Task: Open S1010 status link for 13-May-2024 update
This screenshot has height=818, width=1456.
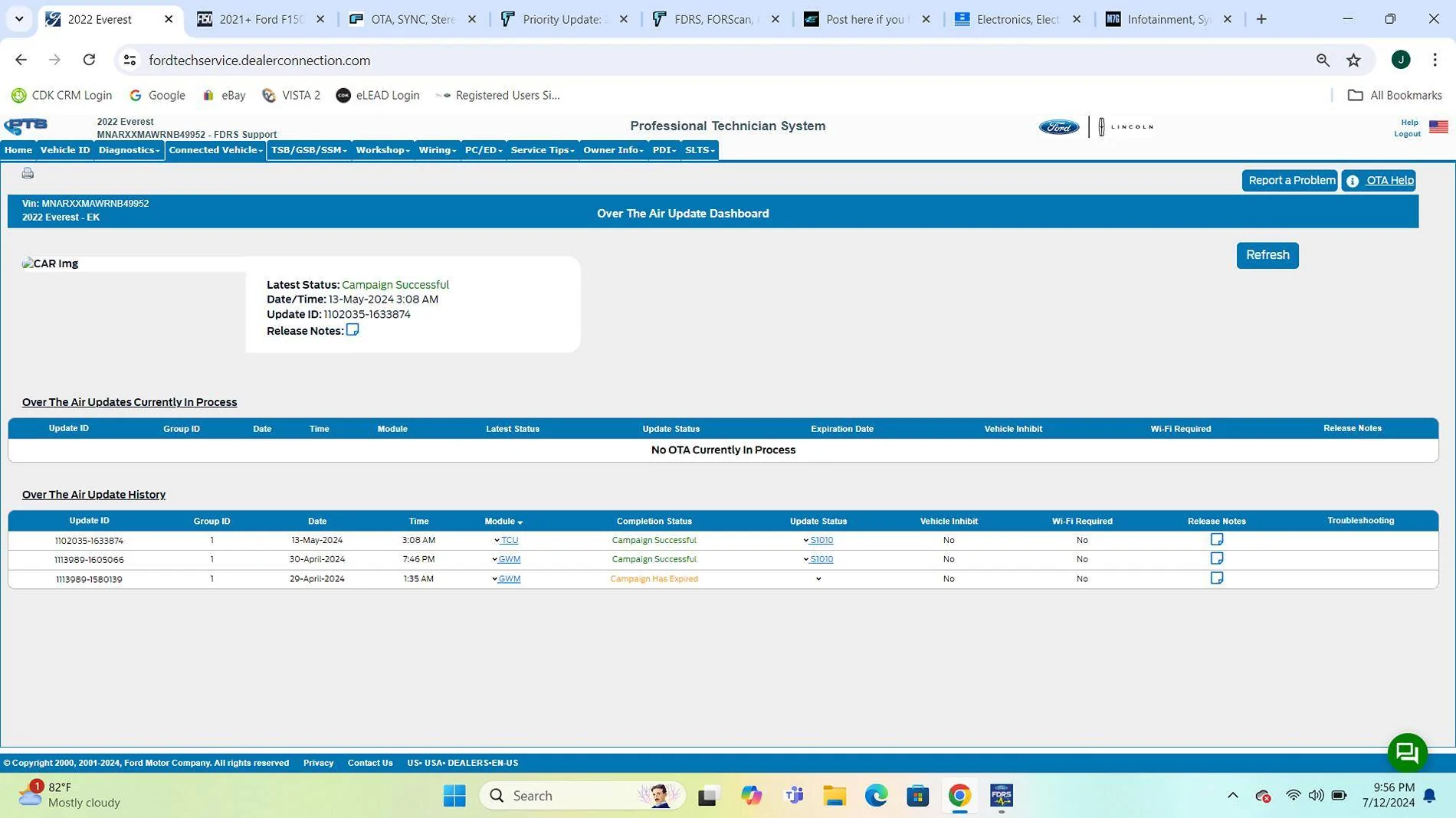Action: coord(821,540)
